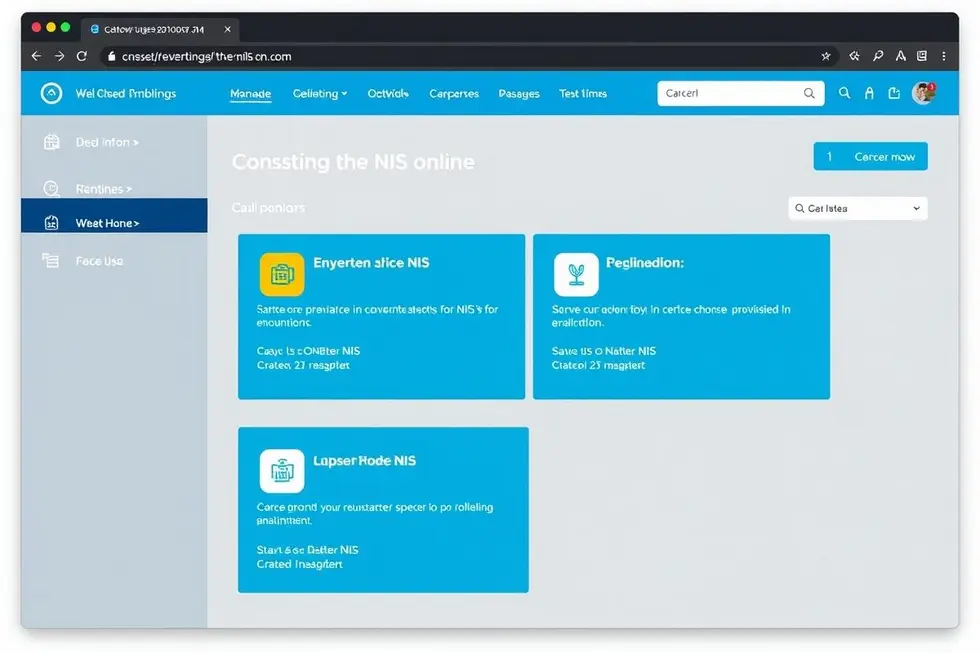Image resolution: width=980 pixels, height=653 pixels.
Task: Open the user avatar with notification badge
Action: [923, 93]
